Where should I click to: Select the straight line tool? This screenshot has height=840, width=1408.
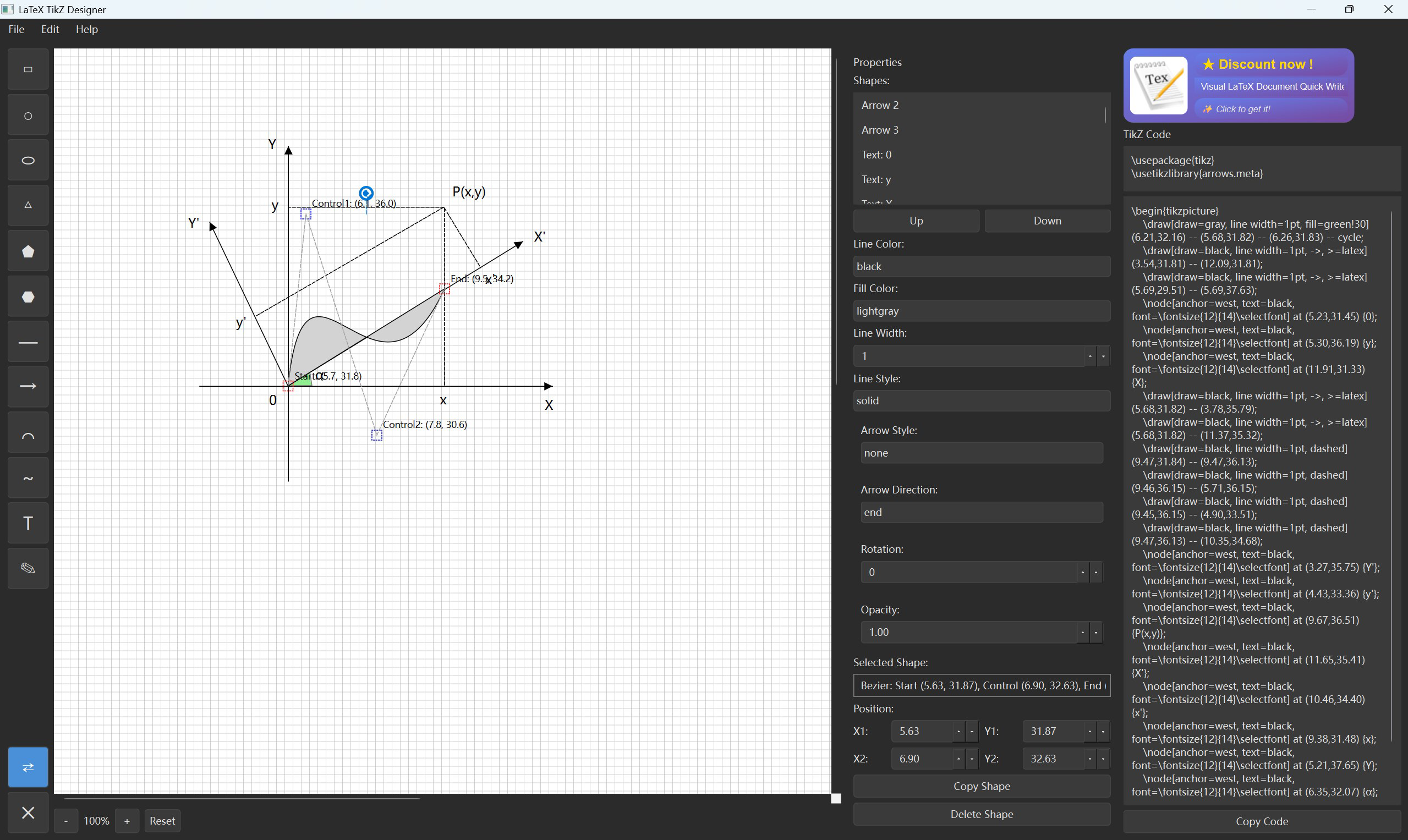(x=28, y=342)
